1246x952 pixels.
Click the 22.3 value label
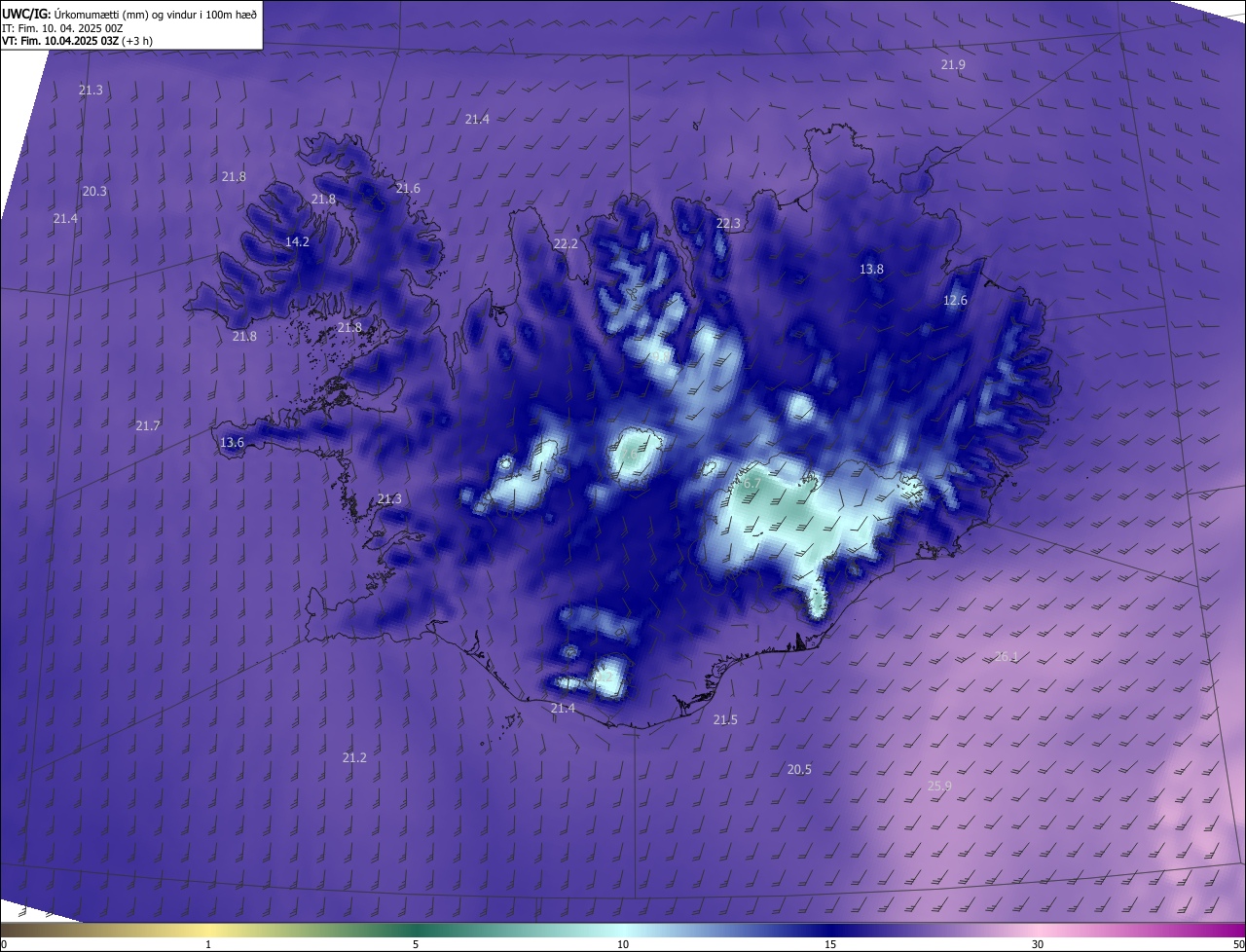coord(728,224)
